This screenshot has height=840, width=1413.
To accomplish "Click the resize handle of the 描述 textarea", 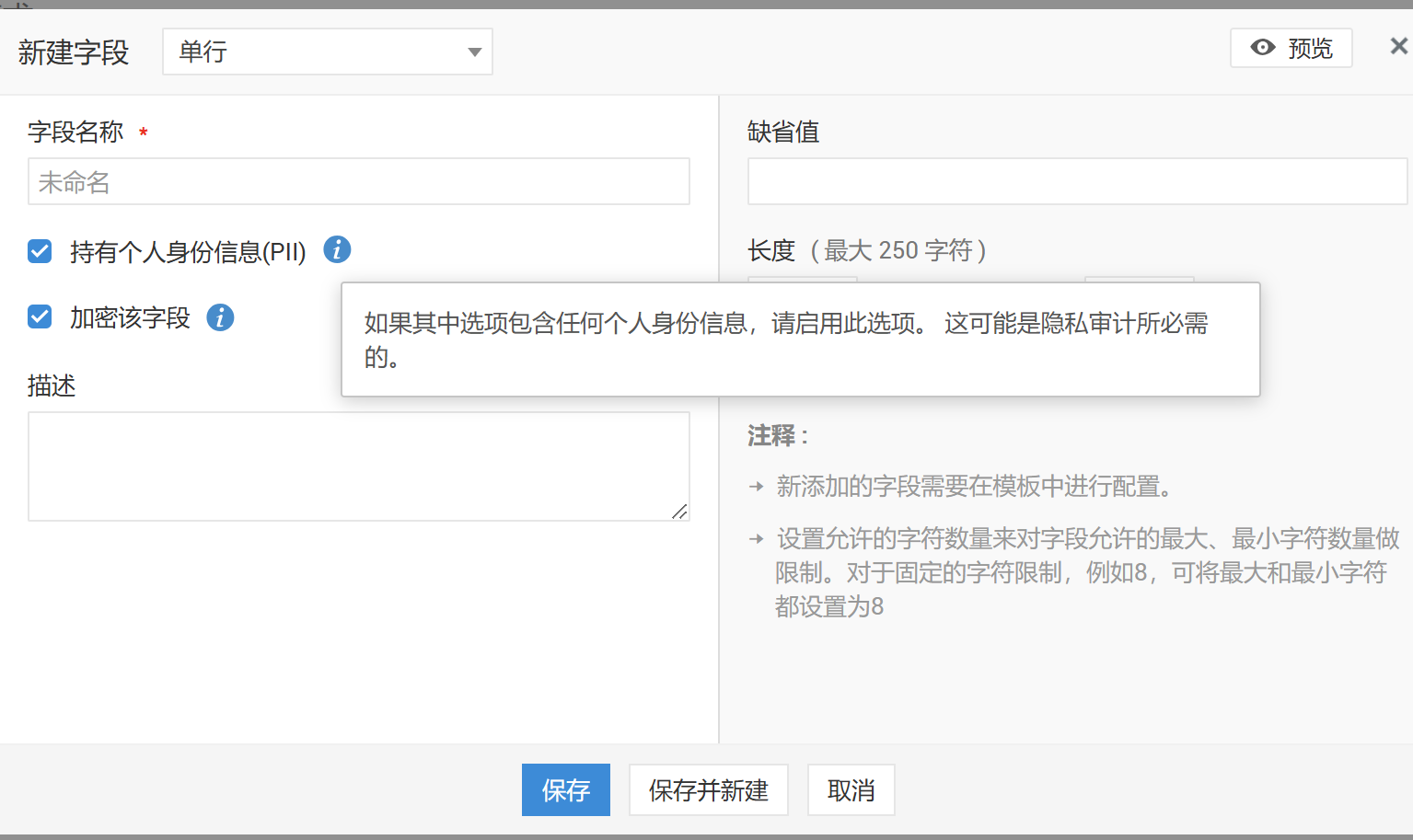I will [679, 512].
